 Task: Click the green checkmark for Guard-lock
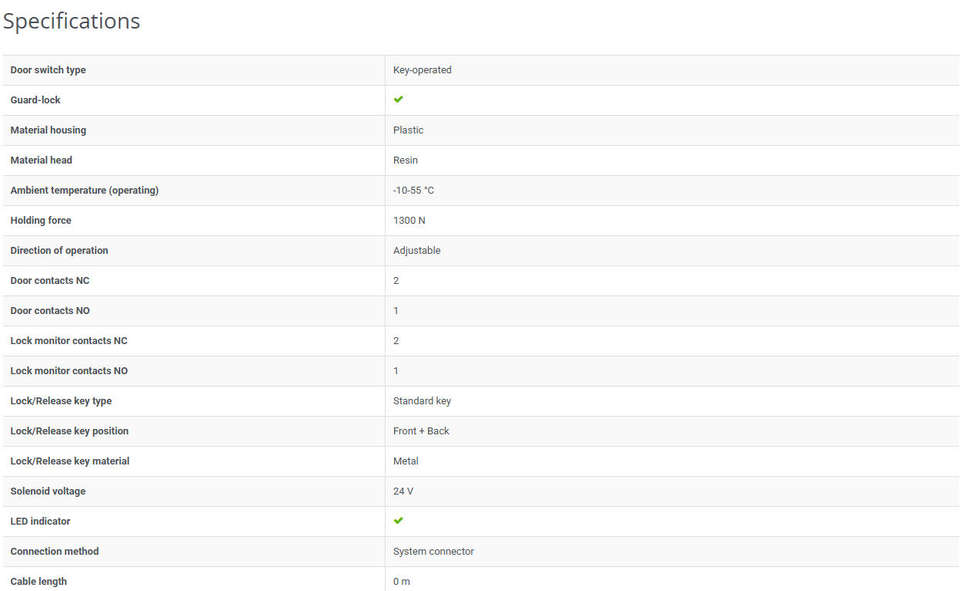tap(398, 99)
